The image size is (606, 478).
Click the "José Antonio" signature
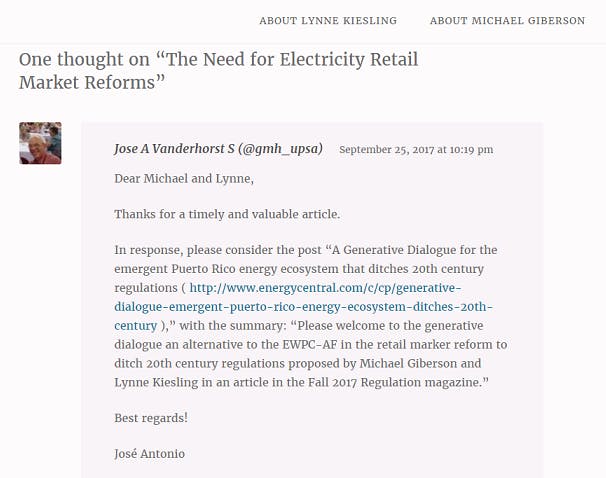[x=149, y=454]
